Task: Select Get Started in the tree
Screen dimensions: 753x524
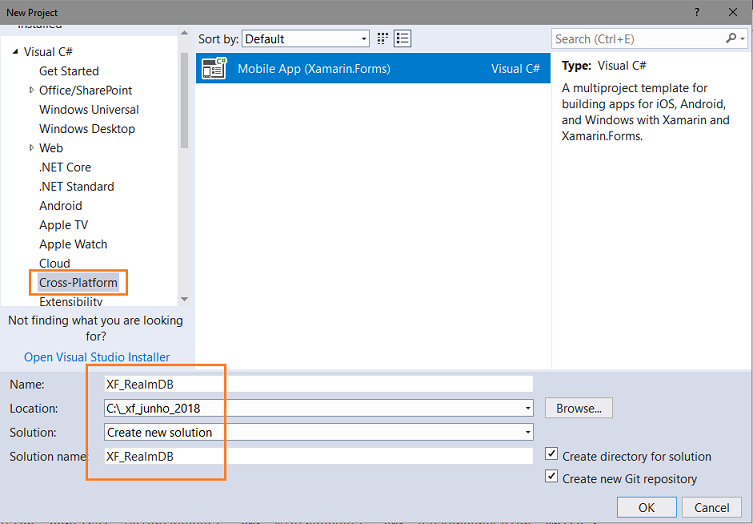Action: [x=69, y=71]
